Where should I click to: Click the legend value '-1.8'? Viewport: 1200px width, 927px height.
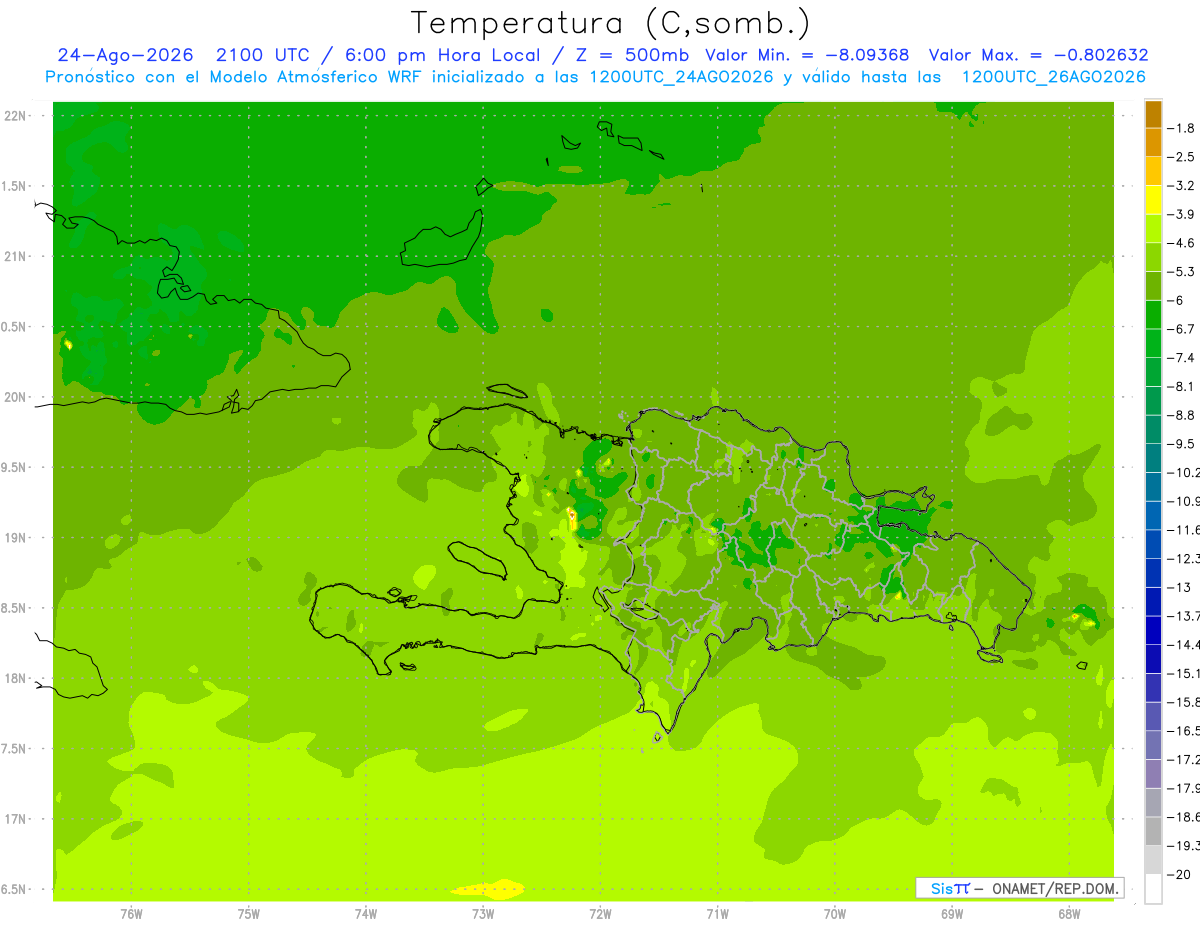click(x=1182, y=128)
